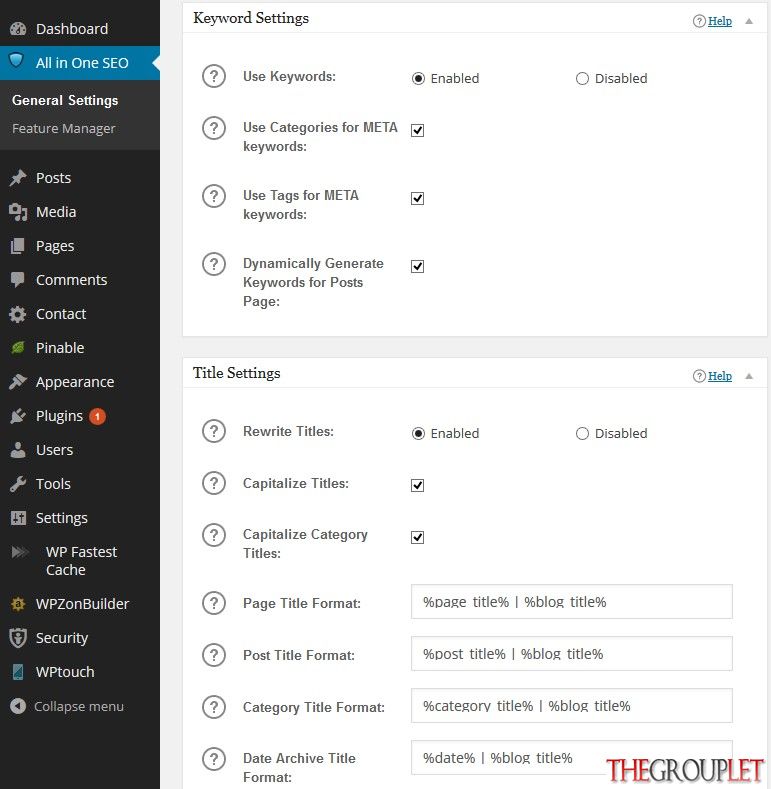Click the Date Archive Title Format field

tap(572, 757)
